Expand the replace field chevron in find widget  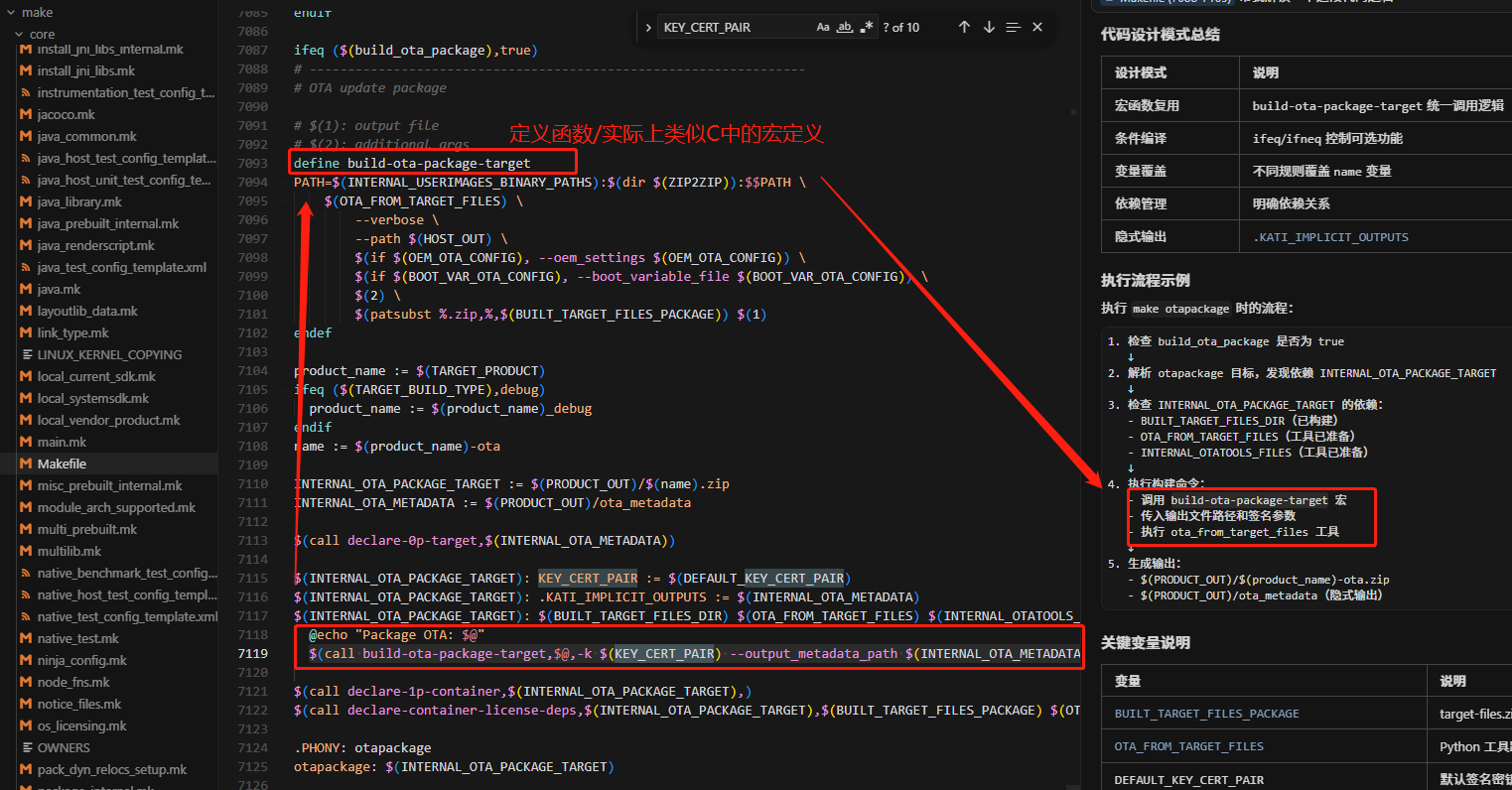click(x=648, y=28)
